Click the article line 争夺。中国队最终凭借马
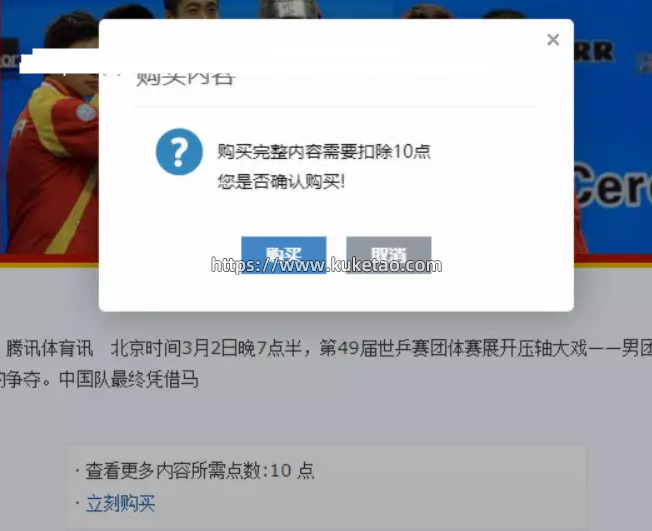This screenshot has width=652, height=531. pos(99,379)
